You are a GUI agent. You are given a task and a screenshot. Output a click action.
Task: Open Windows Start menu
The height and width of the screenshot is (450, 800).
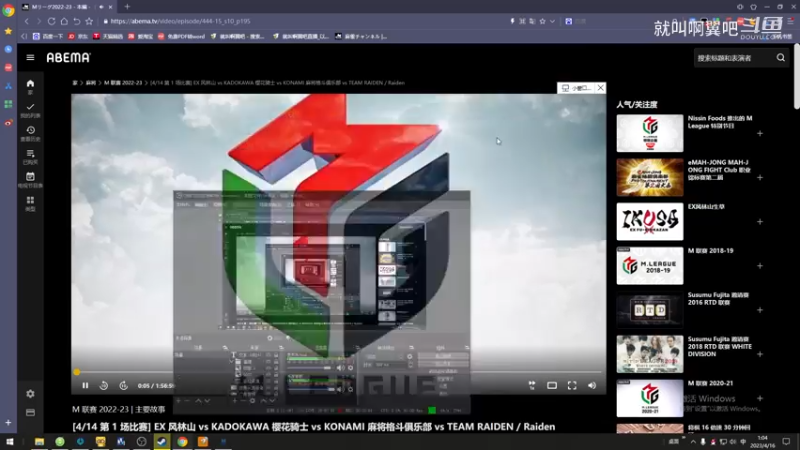(10, 442)
